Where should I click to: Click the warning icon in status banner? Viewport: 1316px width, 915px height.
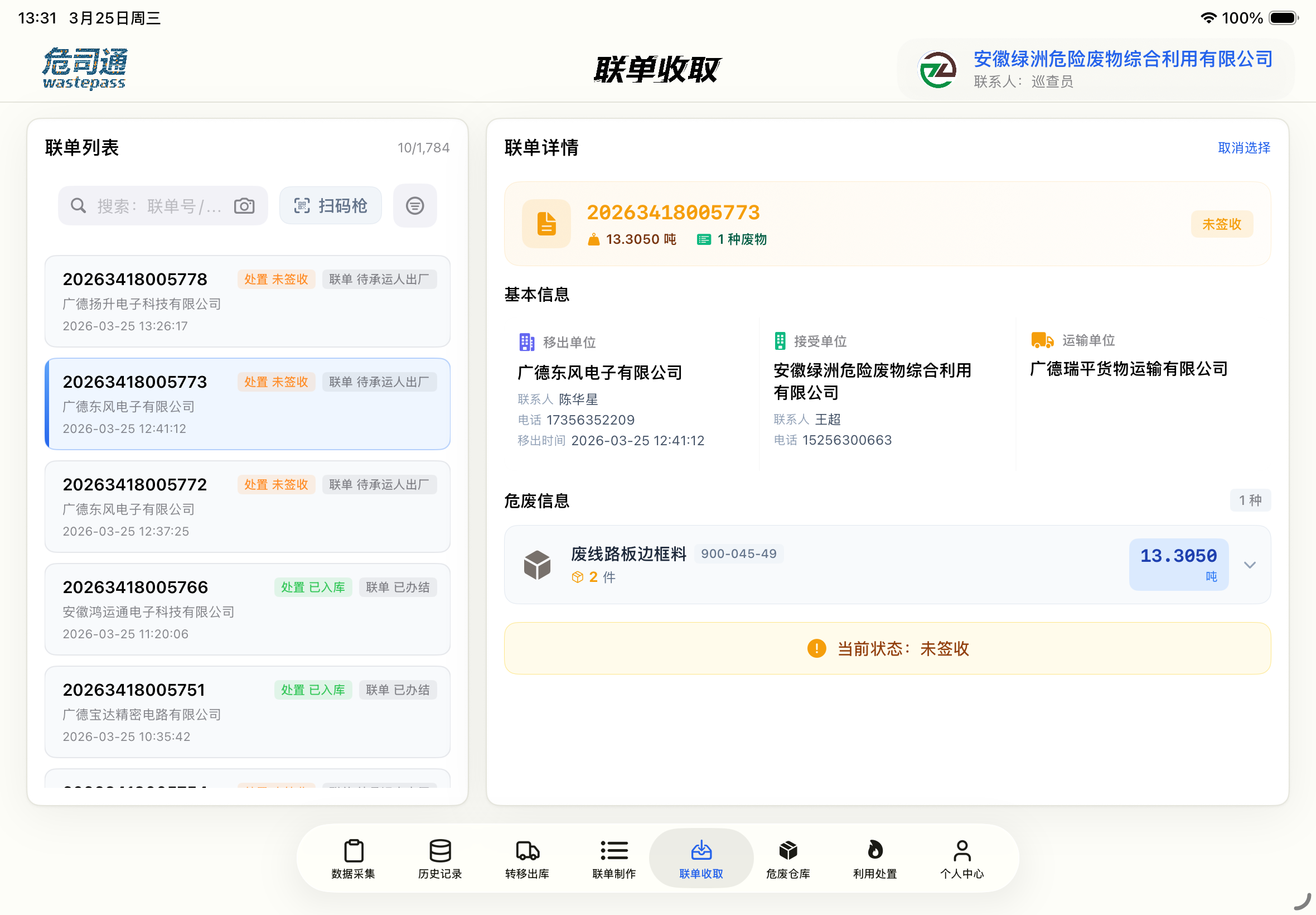coord(816,648)
